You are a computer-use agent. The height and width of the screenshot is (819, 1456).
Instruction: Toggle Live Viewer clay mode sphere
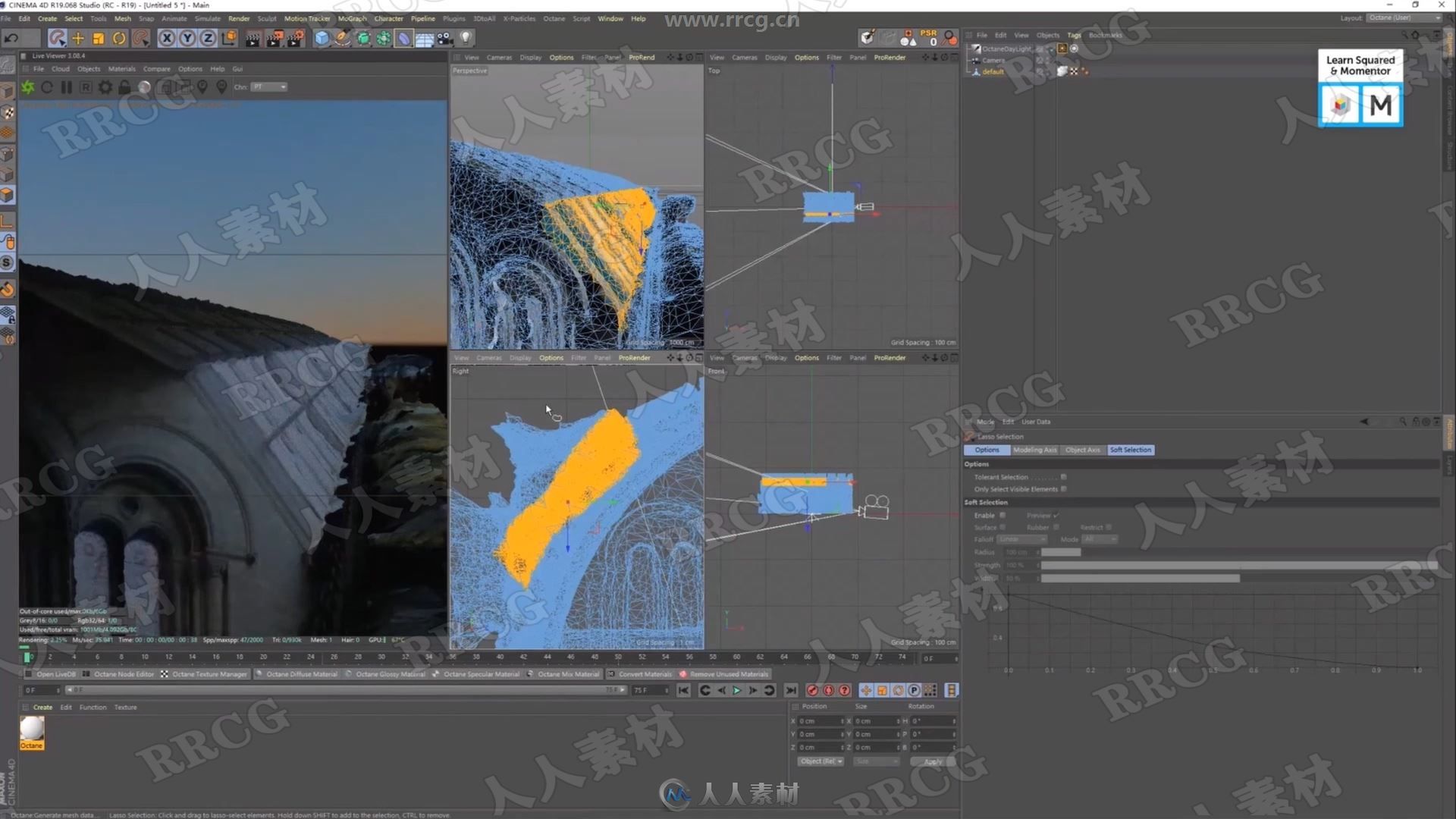pyautogui.click(x=144, y=87)
